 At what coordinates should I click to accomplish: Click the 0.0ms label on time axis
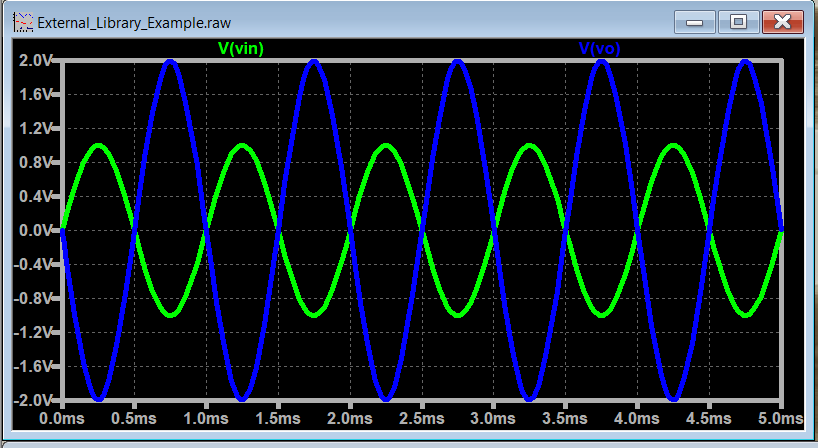click(62, 416)
